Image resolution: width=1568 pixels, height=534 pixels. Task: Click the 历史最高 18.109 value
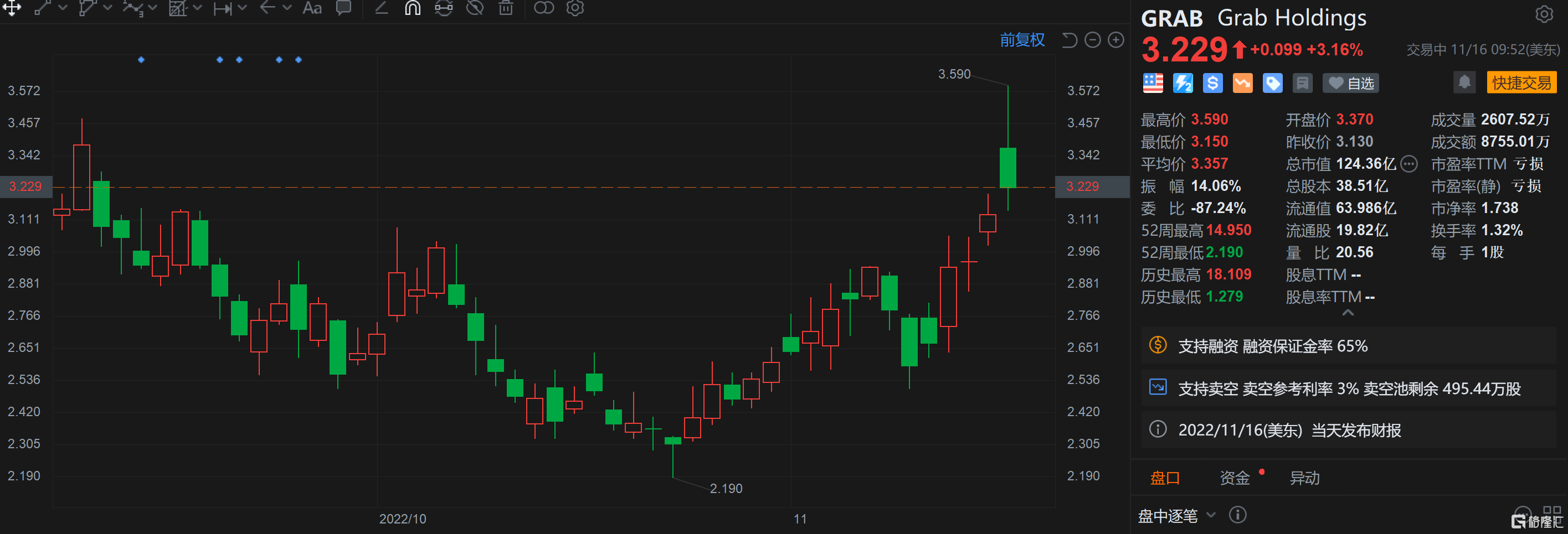click(x=1228, y=275)
